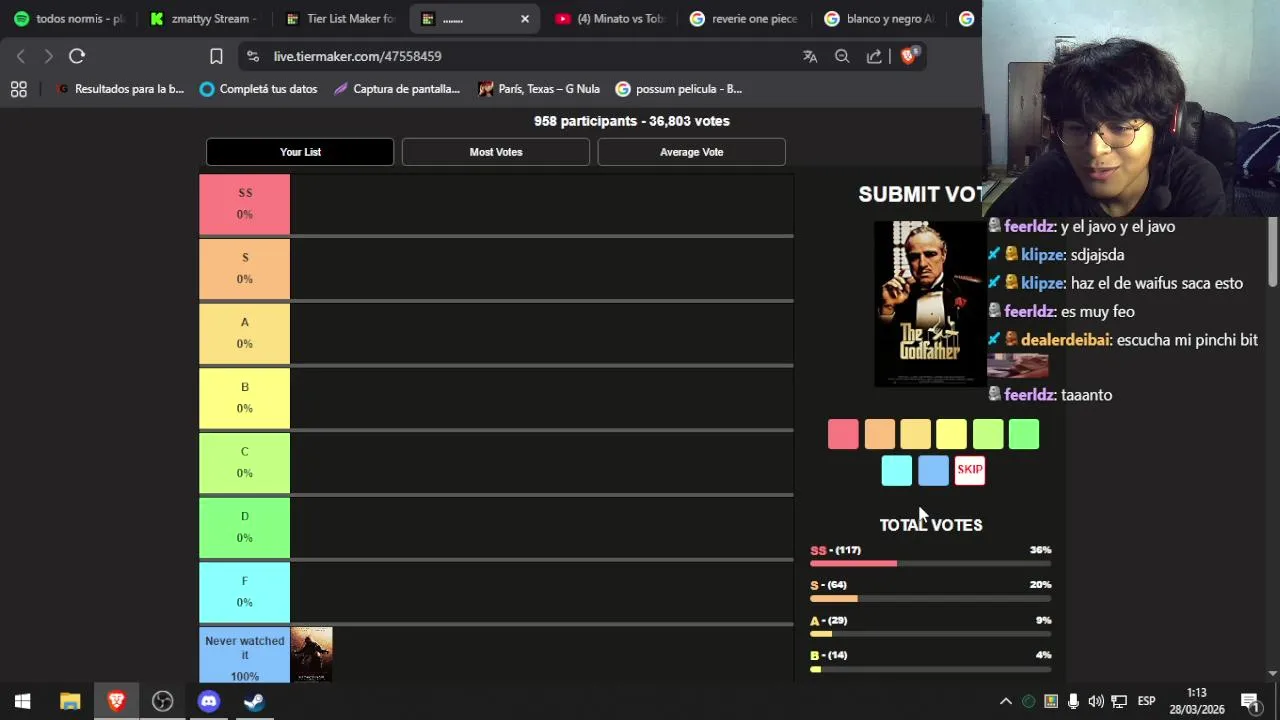Select the 'Average Vote' view
The image size is (1280, 720).
pyautogui.click(x=691, y=152)
